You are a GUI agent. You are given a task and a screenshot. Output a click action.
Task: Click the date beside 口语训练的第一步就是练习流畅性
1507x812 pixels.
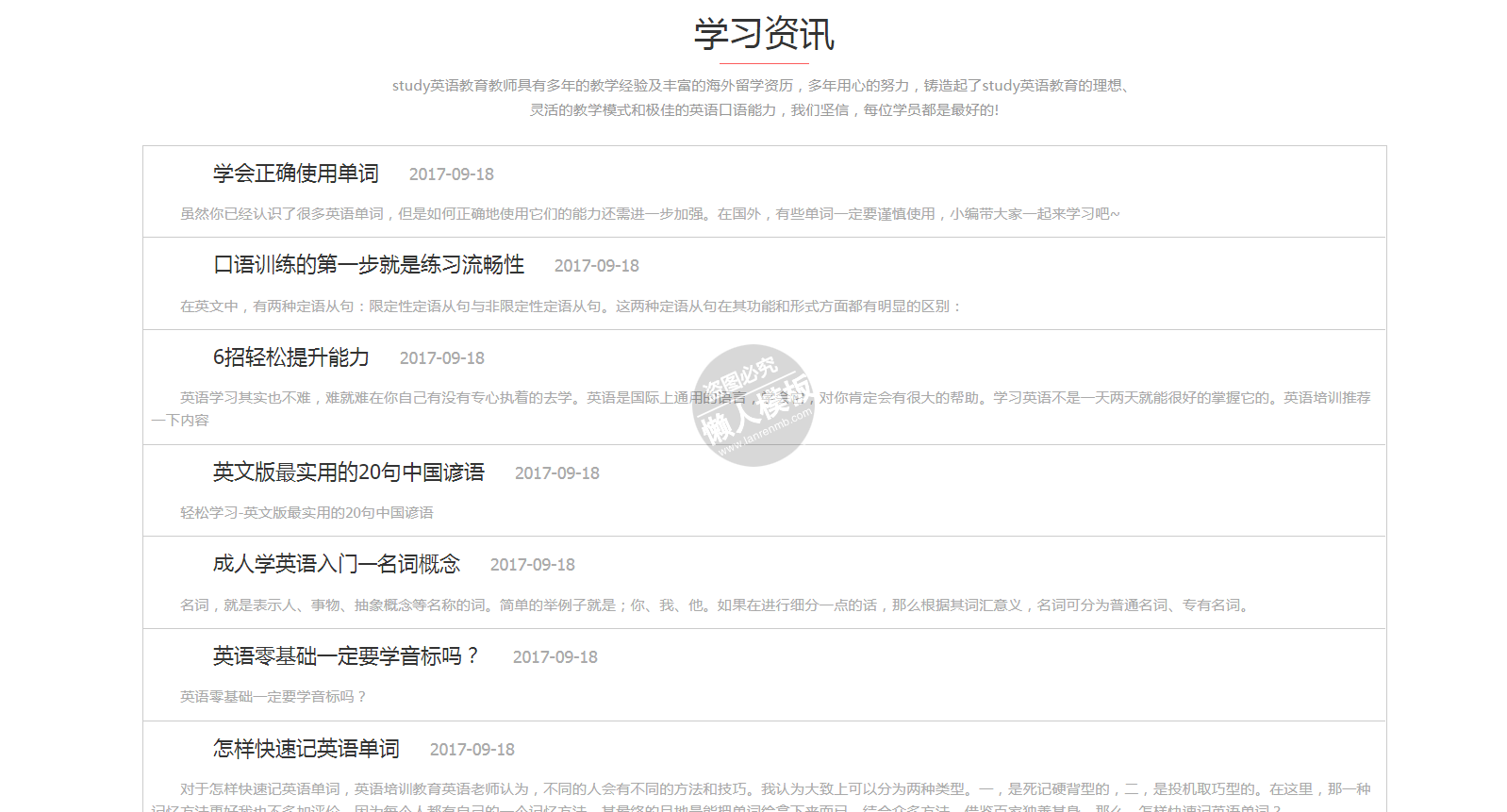point(596,266)
